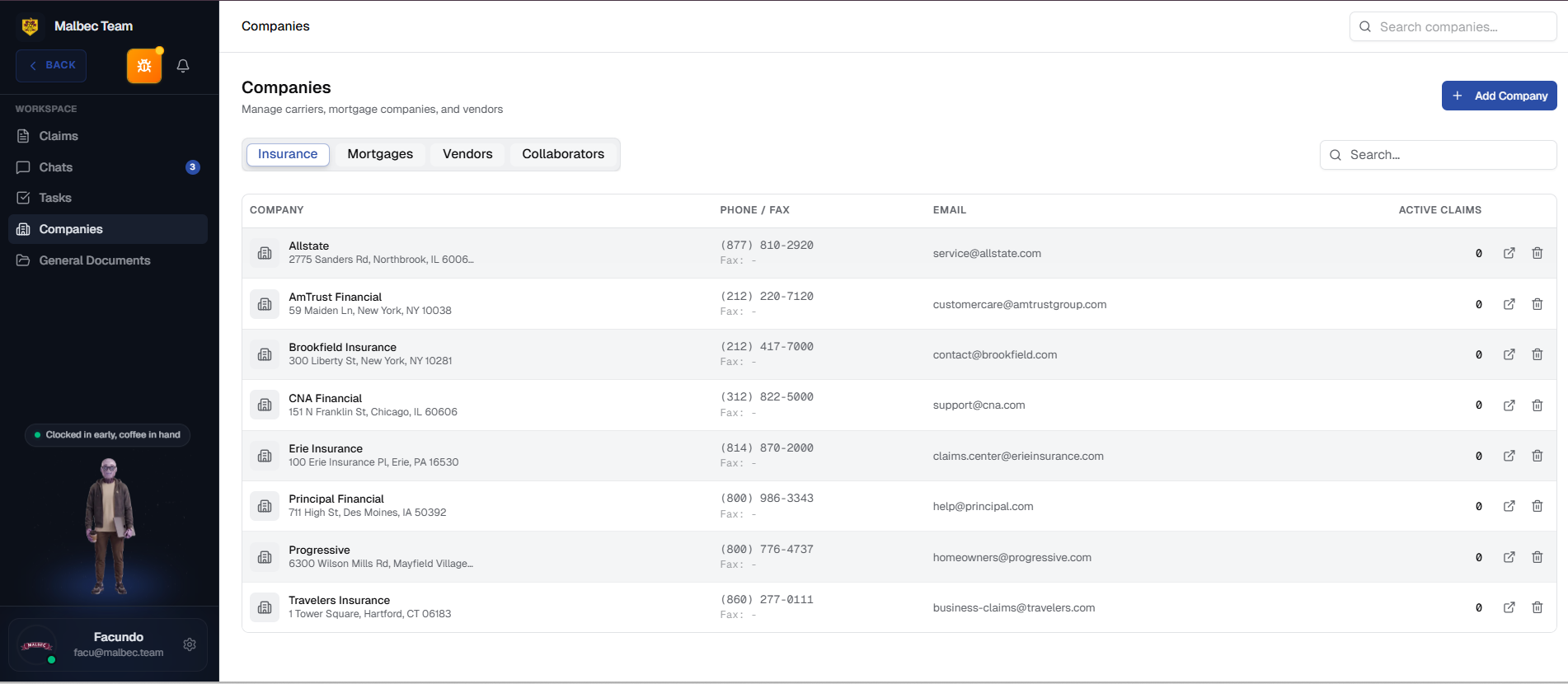Open Allstate company in new view icon
Screen dimensions: 1568x684
pos(1509,253)
